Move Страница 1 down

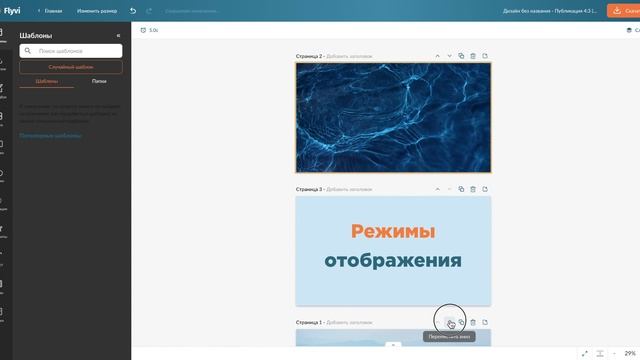click(x=449, y=322)
